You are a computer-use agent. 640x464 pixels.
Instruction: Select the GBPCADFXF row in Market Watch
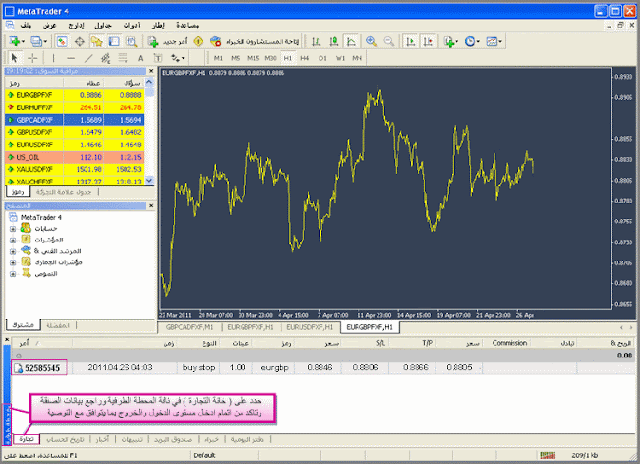click(x=75, y=120)
